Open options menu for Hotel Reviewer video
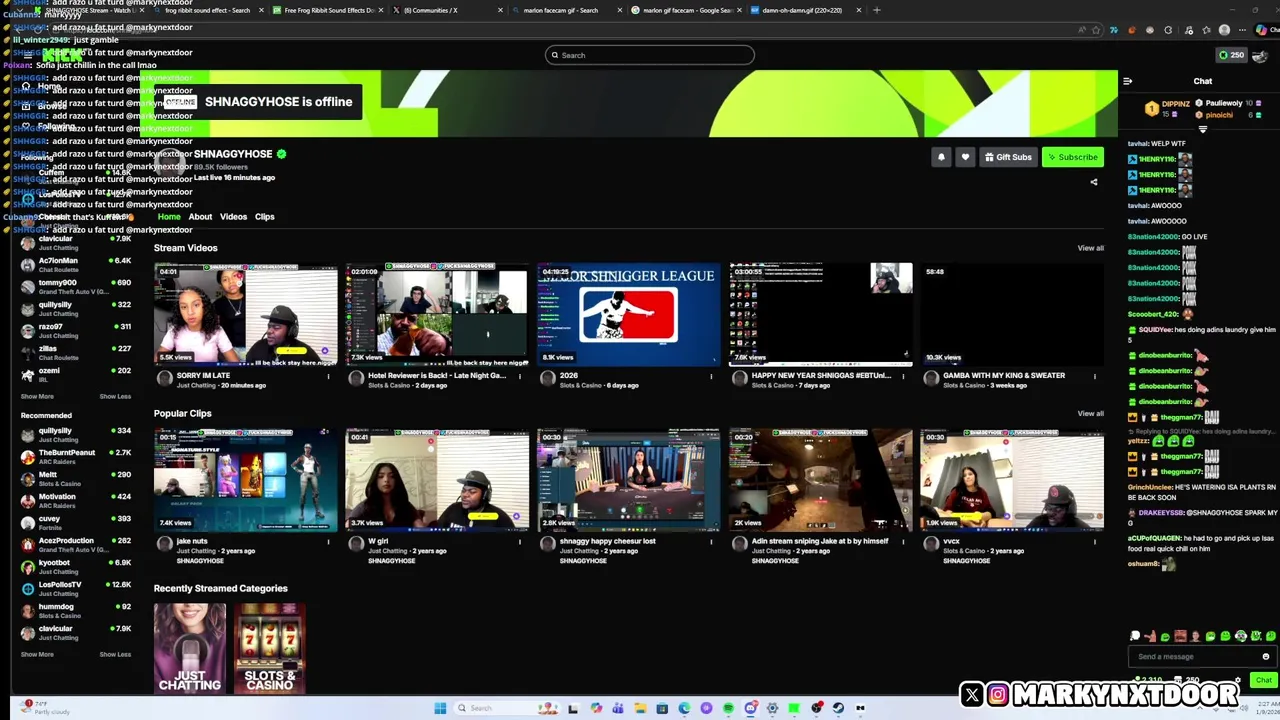 pos(520,377)
